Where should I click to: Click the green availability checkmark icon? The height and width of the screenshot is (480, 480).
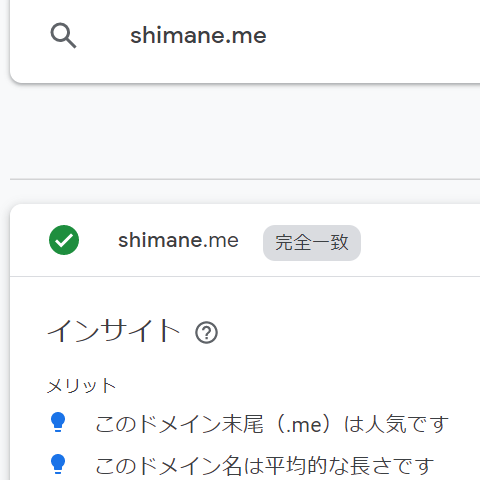(x=64, y=240)
